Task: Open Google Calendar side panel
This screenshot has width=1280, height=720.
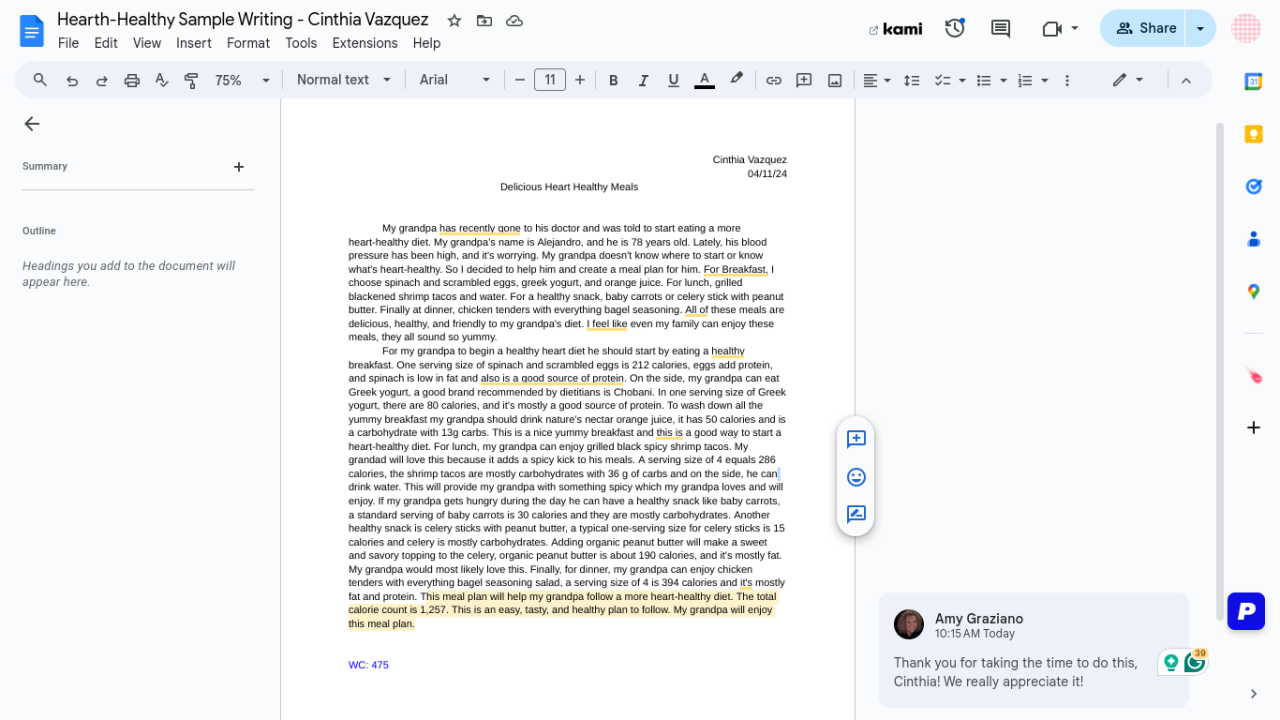Action: tap(1253, 82)
